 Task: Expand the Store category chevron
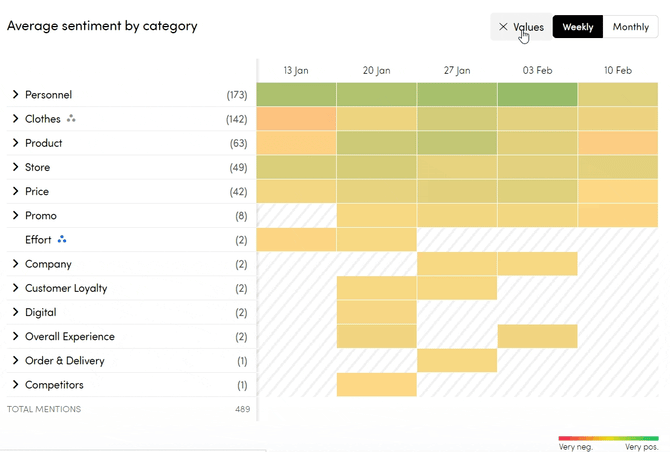(x=16, y=167)
